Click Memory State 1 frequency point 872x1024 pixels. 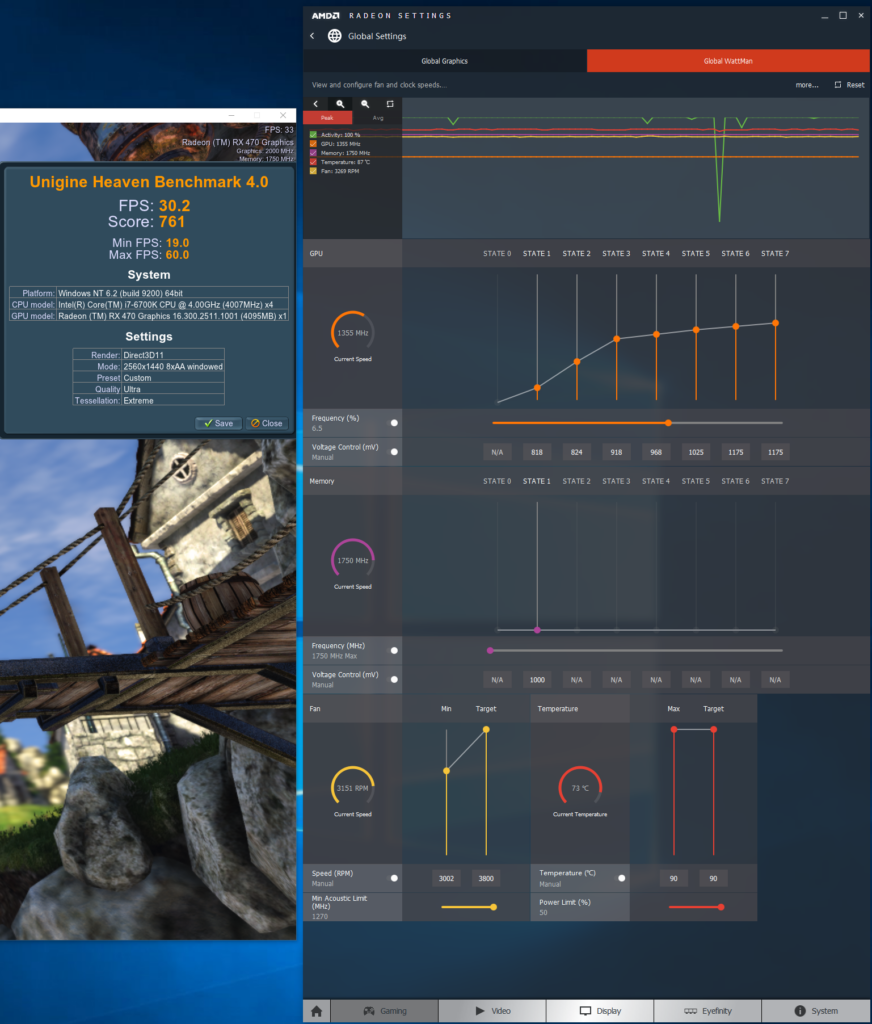pyautogui.click(x=538, y=630)
